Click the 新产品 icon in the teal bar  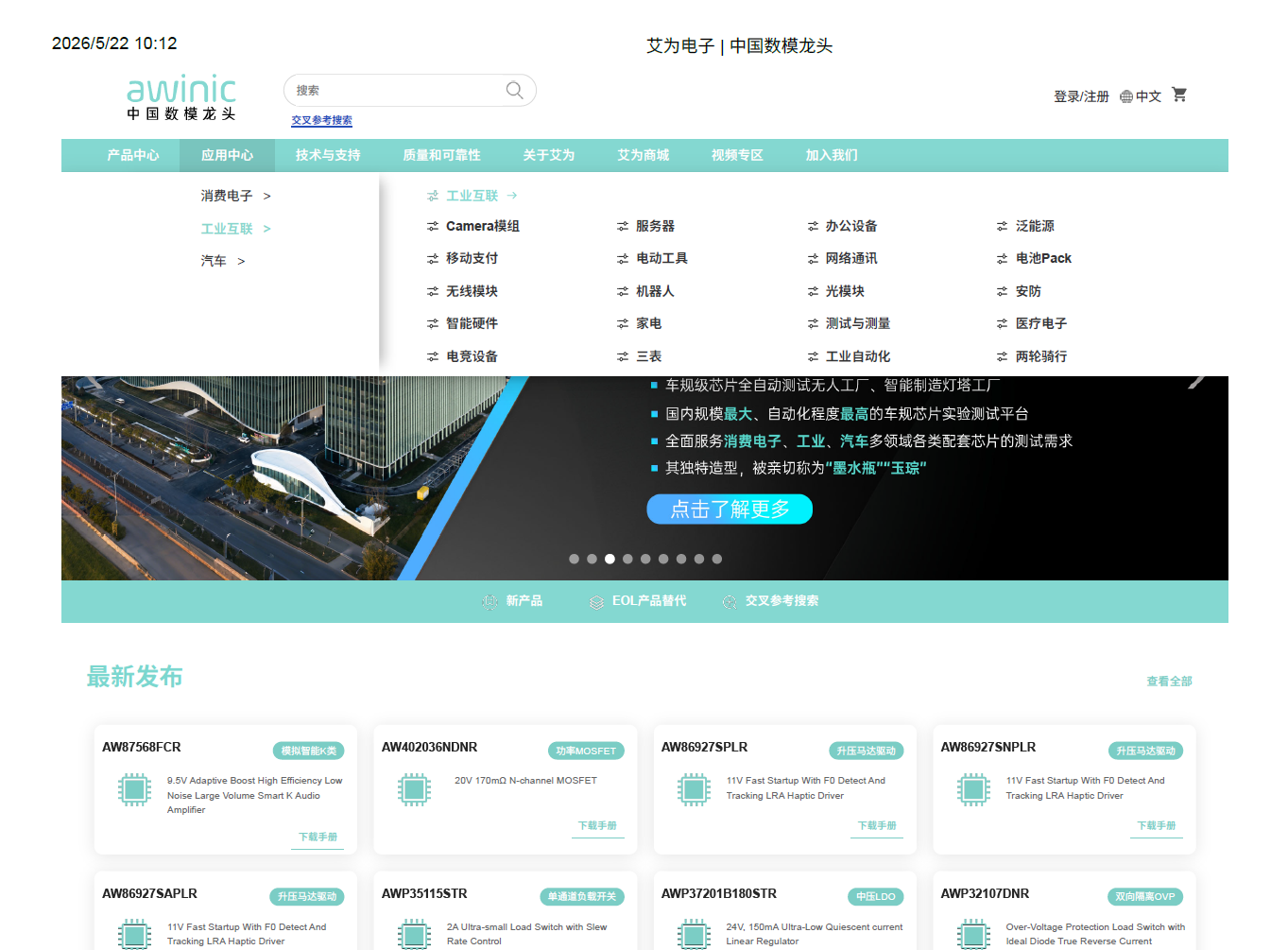pyautogui.click(x=489, y=601)
